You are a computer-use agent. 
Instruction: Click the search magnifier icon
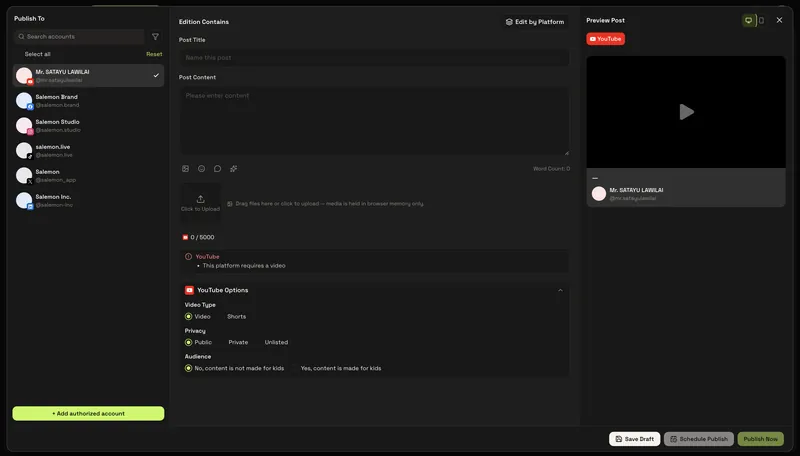coord(21,37)
